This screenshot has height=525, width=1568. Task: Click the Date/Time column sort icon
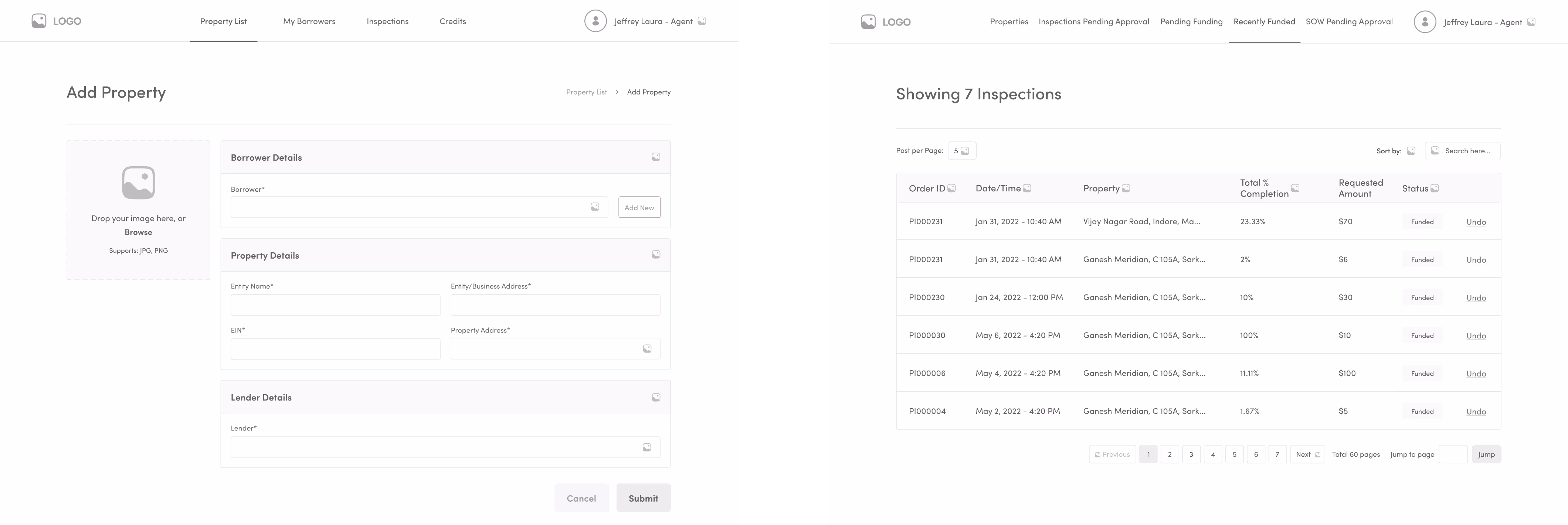pos(1027,188)
